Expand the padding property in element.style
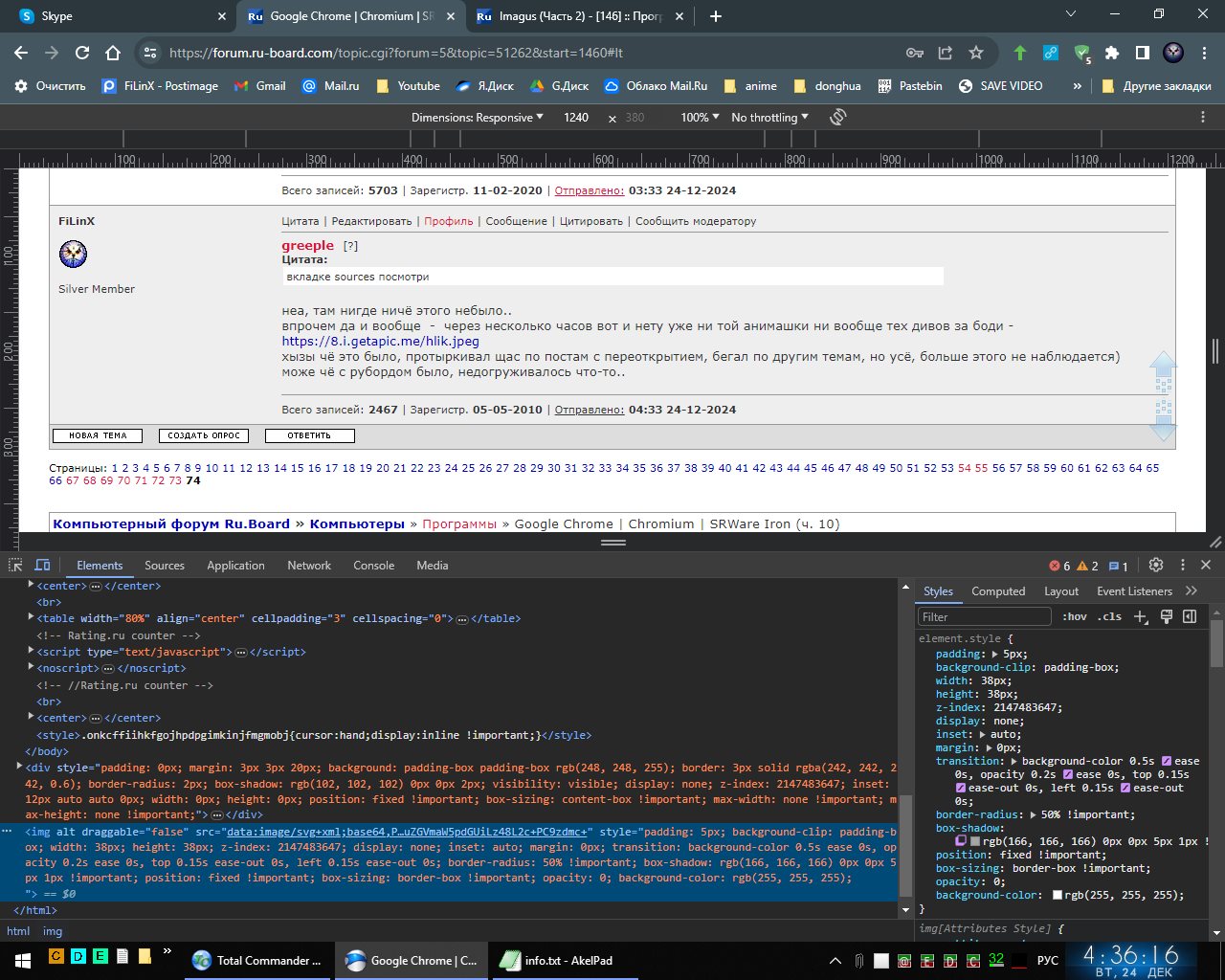Viewport: 1225px width, 980px height. click(x=995, y=654)
